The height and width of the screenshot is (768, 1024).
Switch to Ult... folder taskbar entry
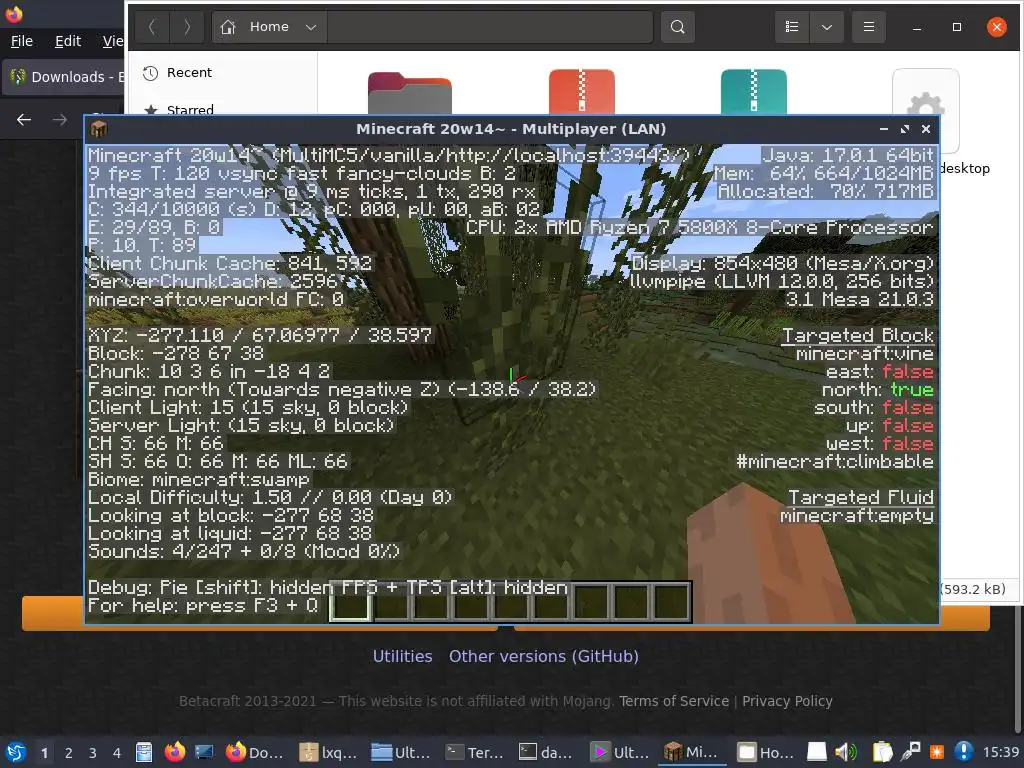[402, 752]
